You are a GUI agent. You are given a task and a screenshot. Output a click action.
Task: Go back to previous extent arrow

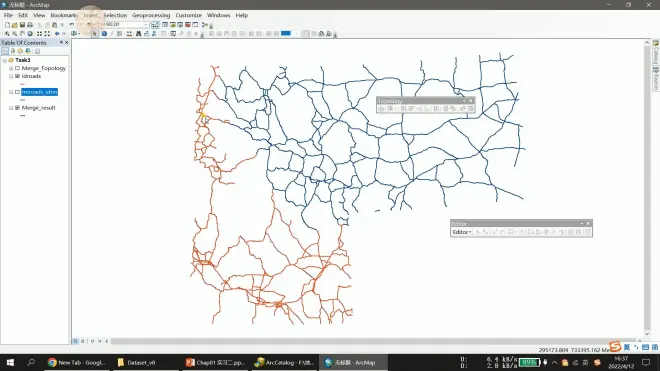57,34
